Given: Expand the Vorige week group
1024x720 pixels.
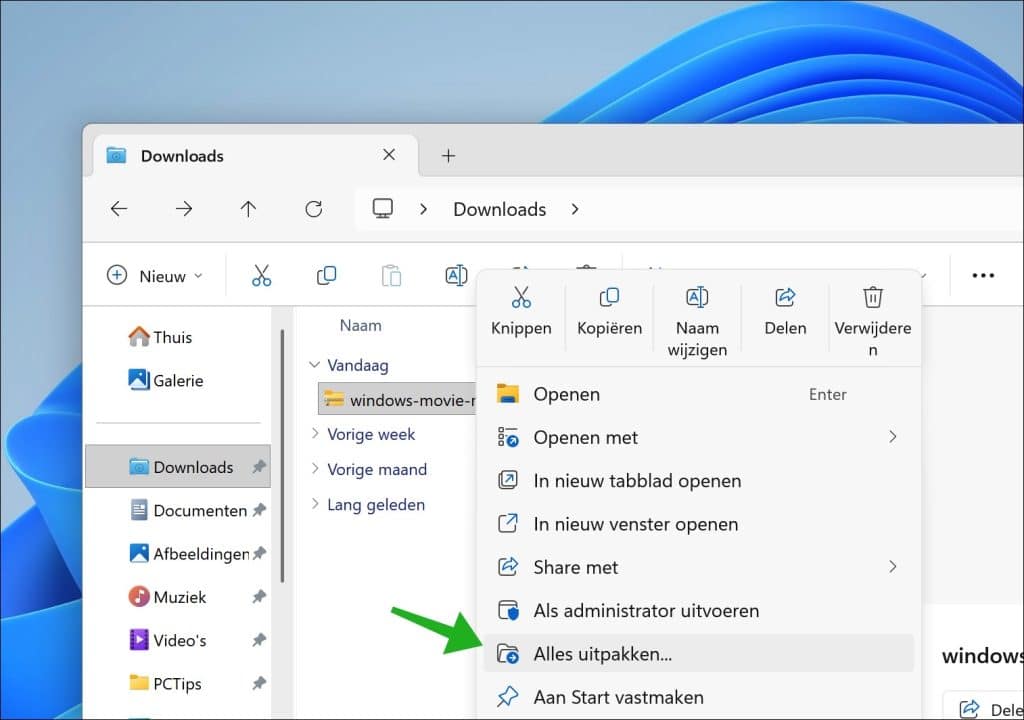Looking at the screenshot, I should pyautogui.click(x=315, y=434).
